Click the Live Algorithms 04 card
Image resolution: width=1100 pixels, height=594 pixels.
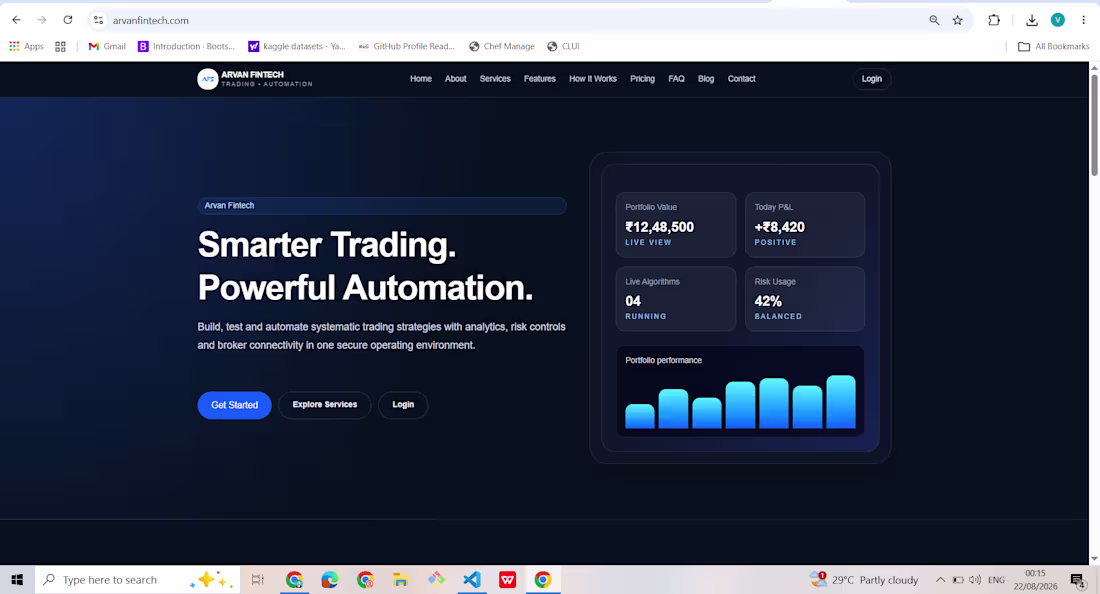point(676,299)
